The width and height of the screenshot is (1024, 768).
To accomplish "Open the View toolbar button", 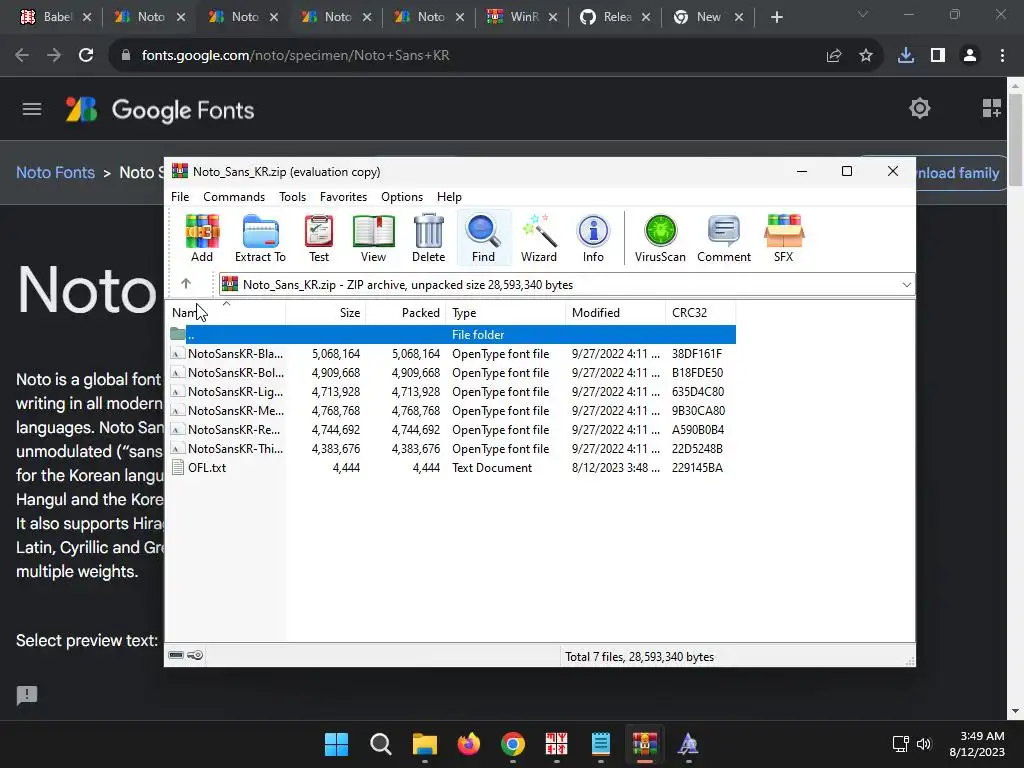I will click(373, 238).
